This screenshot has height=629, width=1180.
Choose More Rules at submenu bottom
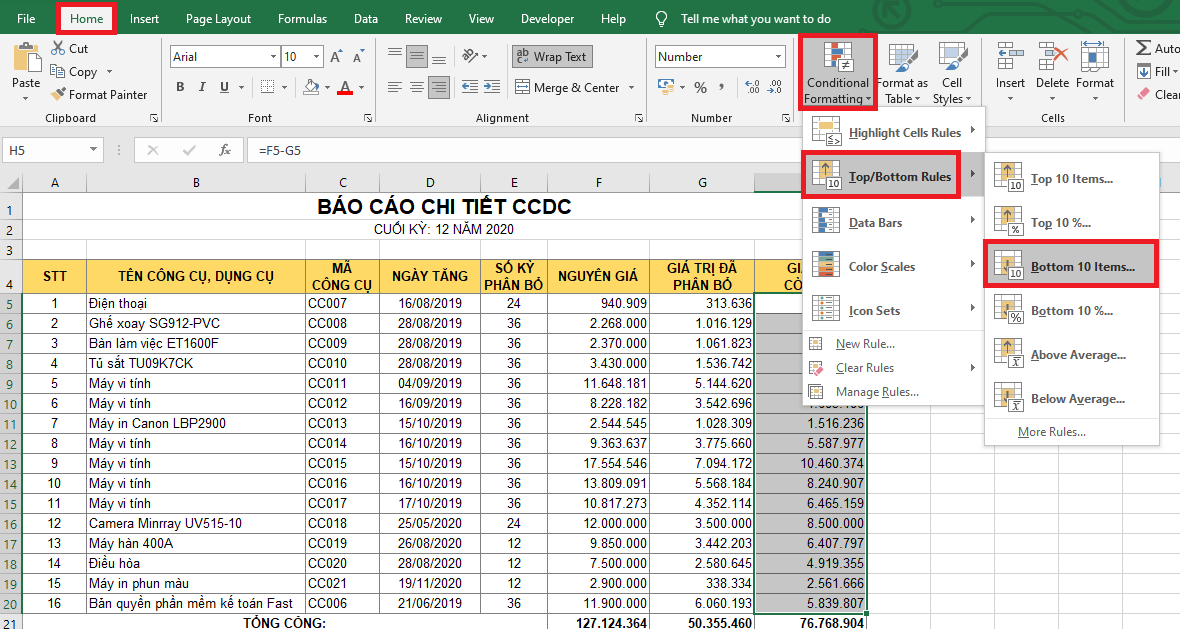pyautogui.click(x=1051, y=432)
